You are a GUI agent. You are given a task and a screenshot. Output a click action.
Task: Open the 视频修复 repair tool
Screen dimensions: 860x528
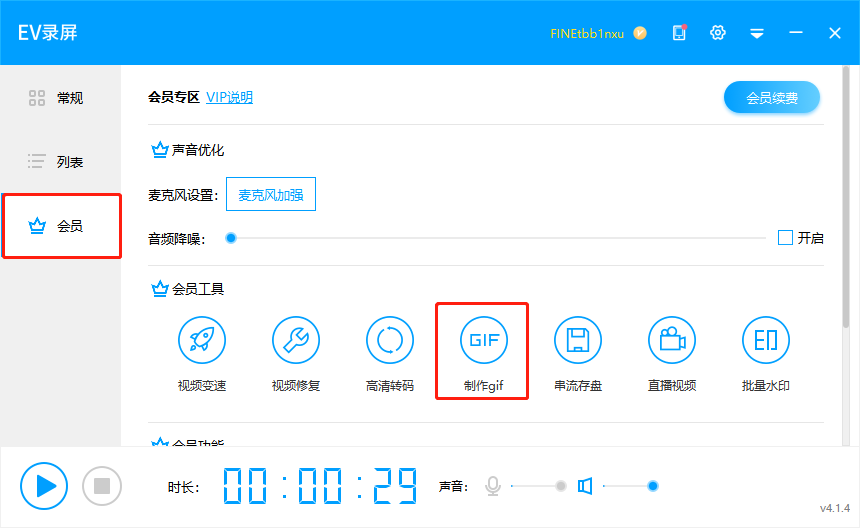click(x=296, y=354)
